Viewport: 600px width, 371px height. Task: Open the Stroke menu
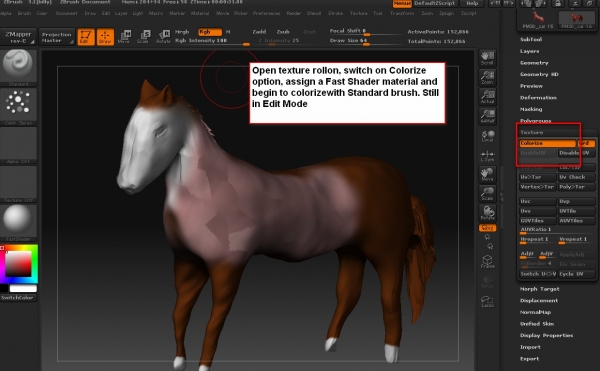point(335,13)
